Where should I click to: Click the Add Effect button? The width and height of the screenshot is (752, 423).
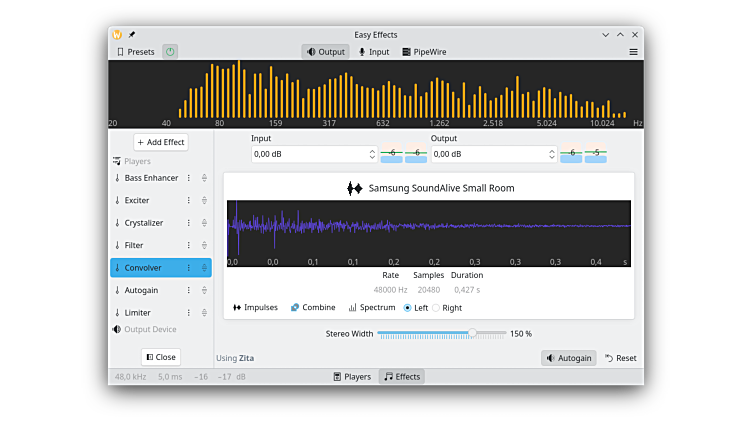160,142
